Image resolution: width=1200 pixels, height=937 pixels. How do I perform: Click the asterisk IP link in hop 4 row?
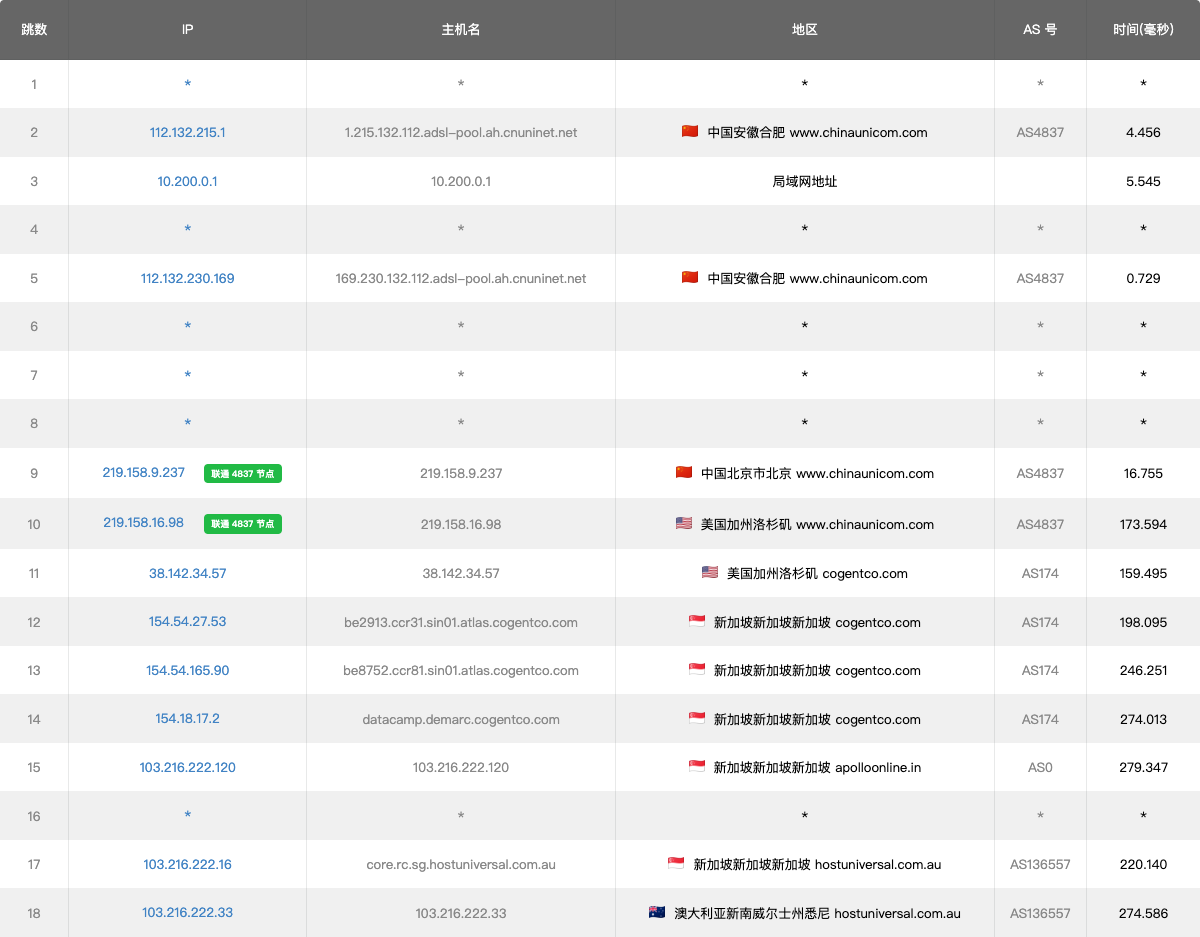click(188, 230)
